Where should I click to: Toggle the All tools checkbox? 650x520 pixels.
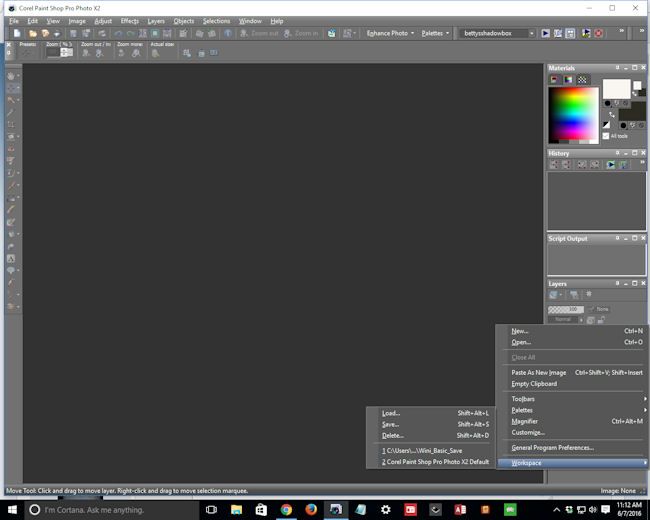(x=606, y=136)
